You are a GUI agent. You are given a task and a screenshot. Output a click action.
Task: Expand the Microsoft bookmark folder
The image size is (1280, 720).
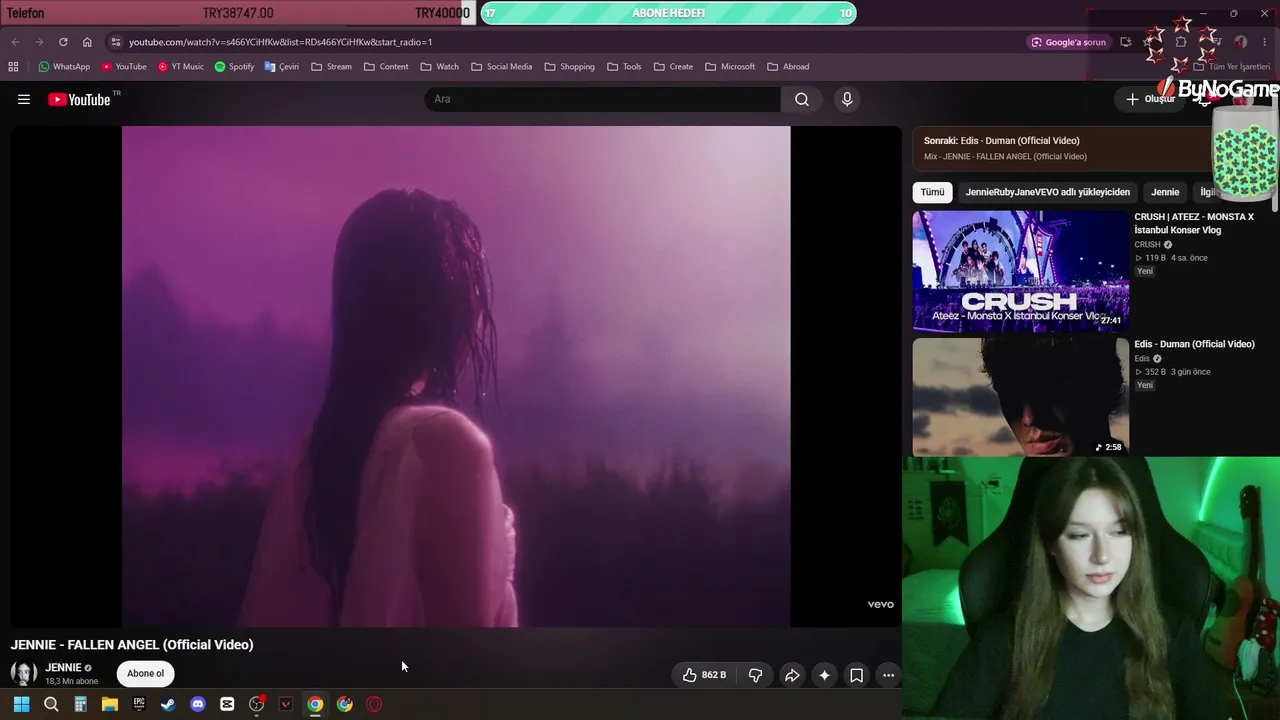click(731, 67)
